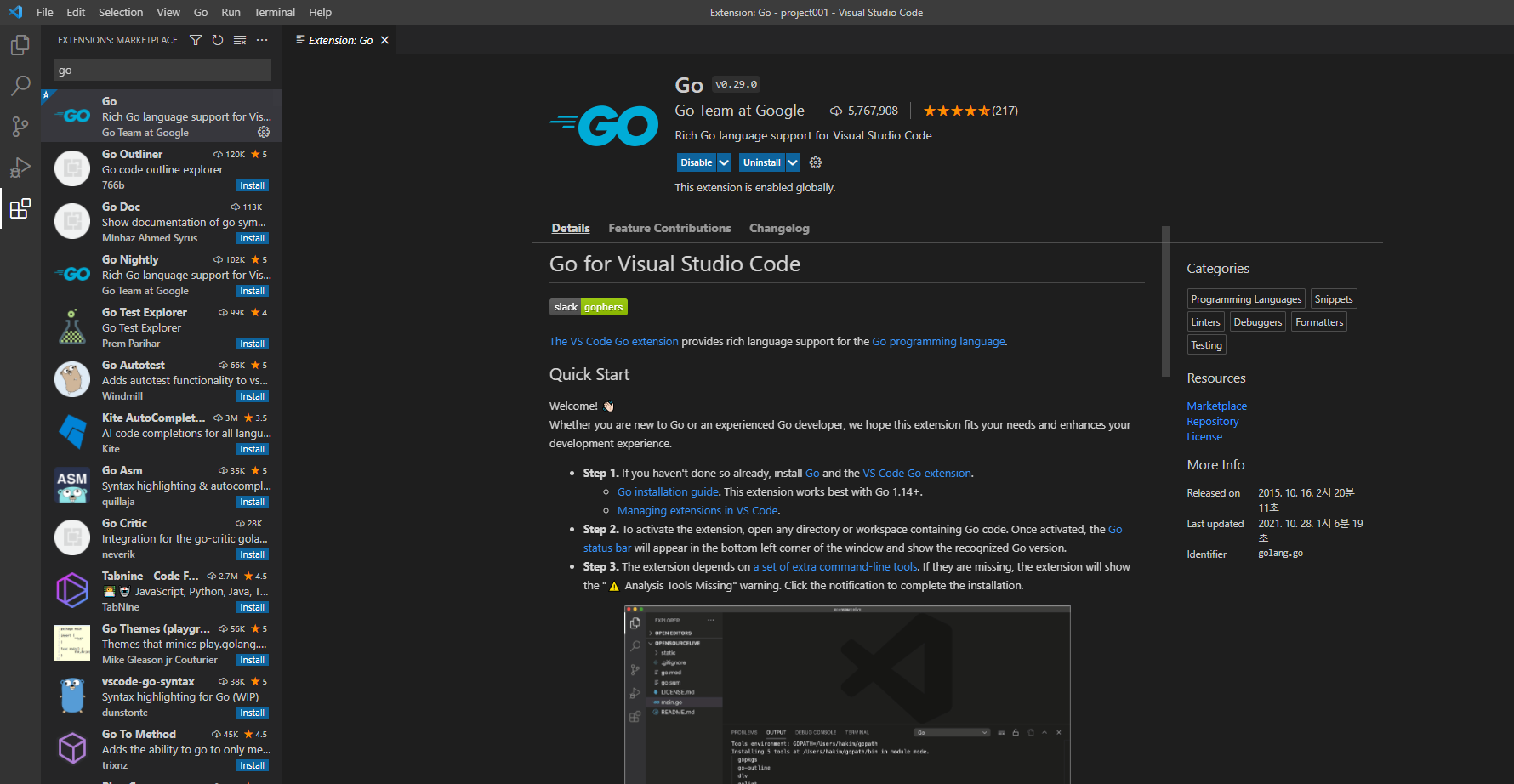
Task: Click the large Go logo in details
Action: pos(604,126)
